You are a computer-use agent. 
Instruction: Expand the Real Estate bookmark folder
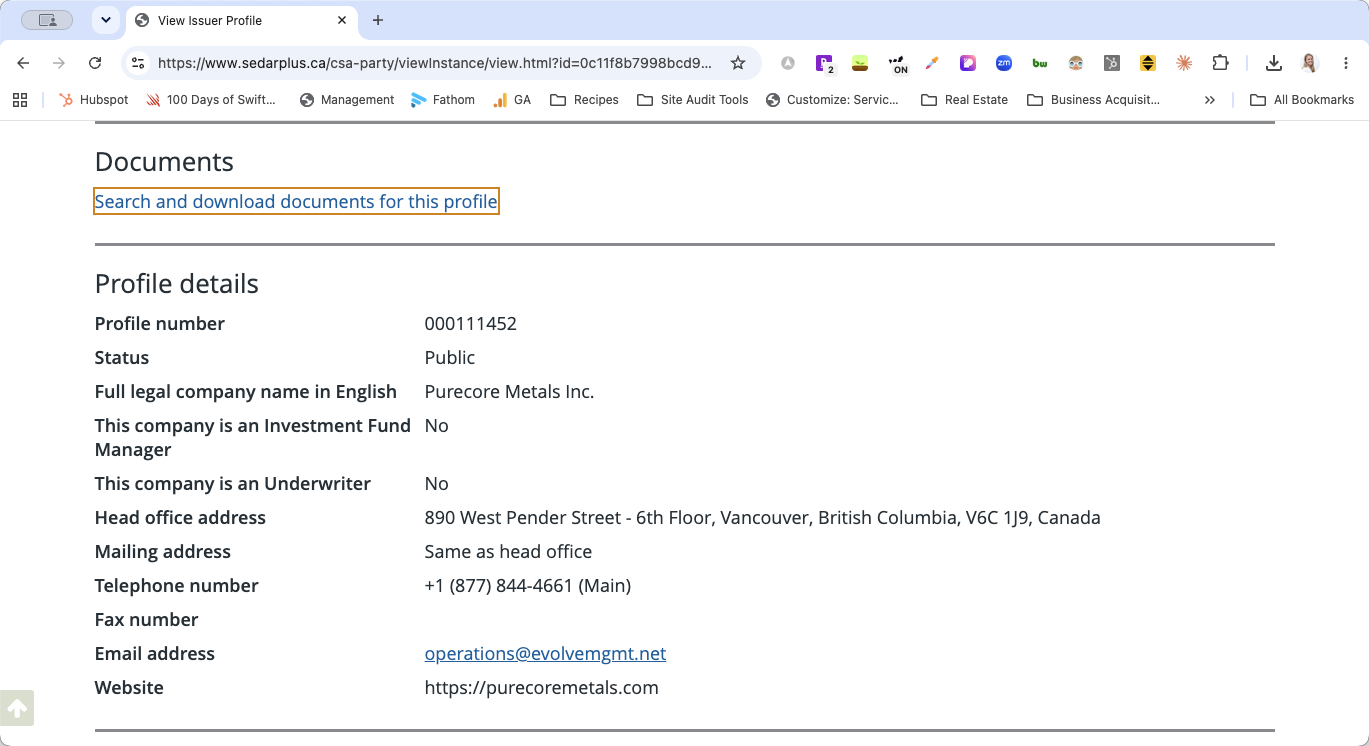[x=964, y=100]
